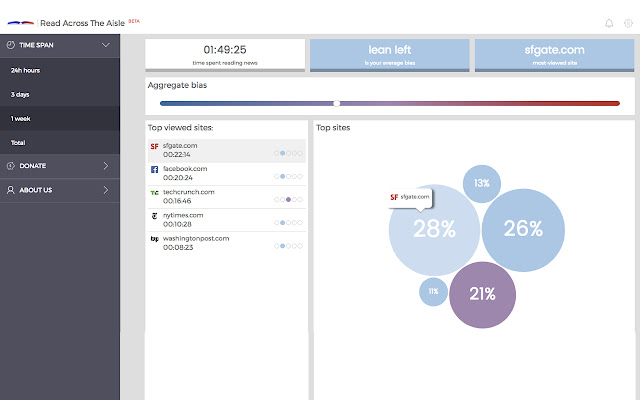This screenshot has width=640, height=400.
Task: Click the sfgate.com most viewed site card
Action: (x=553, y=54)
